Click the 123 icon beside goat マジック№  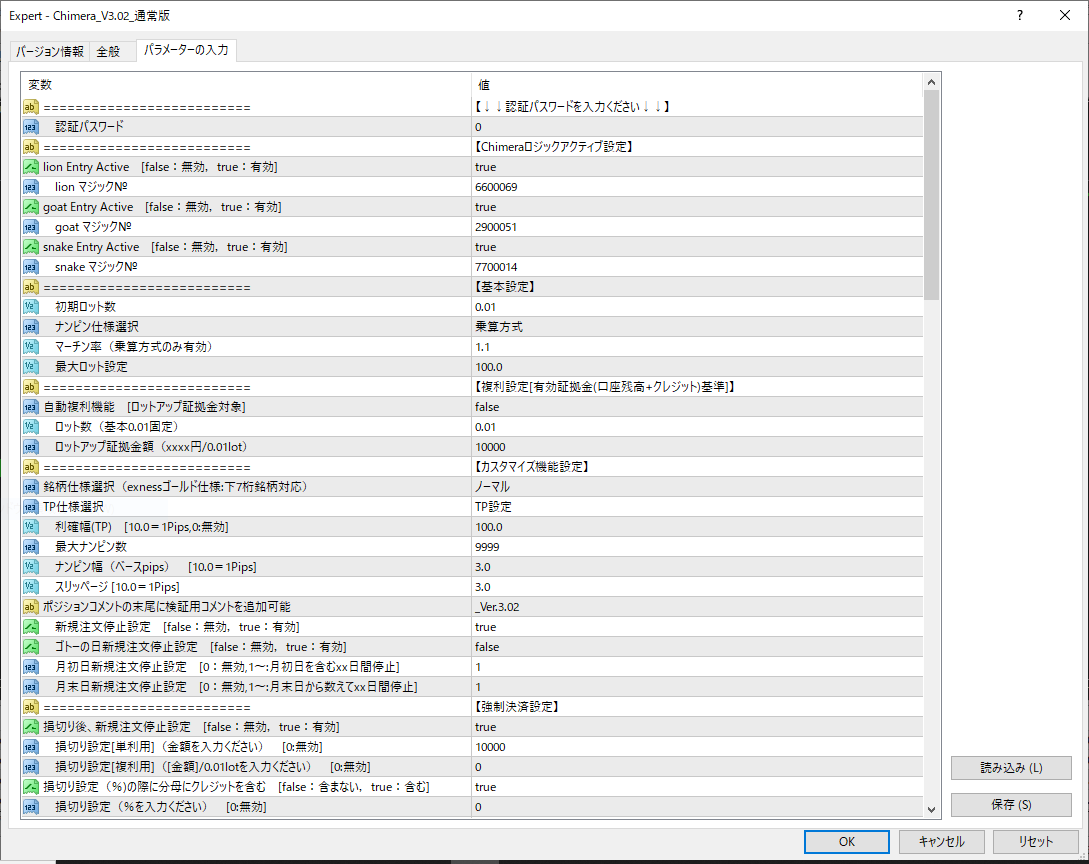click(30, 227)
